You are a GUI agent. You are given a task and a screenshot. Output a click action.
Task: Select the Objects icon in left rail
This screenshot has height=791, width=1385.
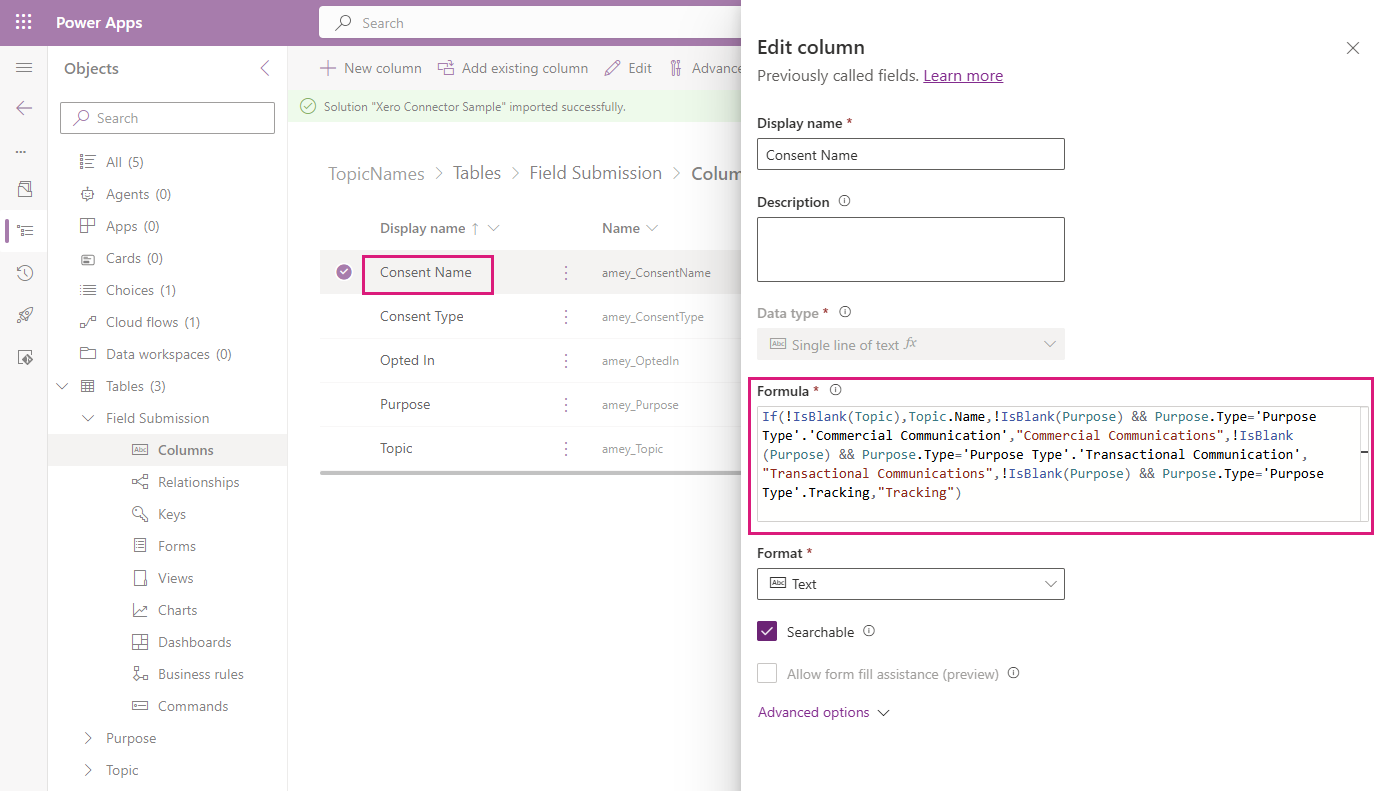coord(26,231)
